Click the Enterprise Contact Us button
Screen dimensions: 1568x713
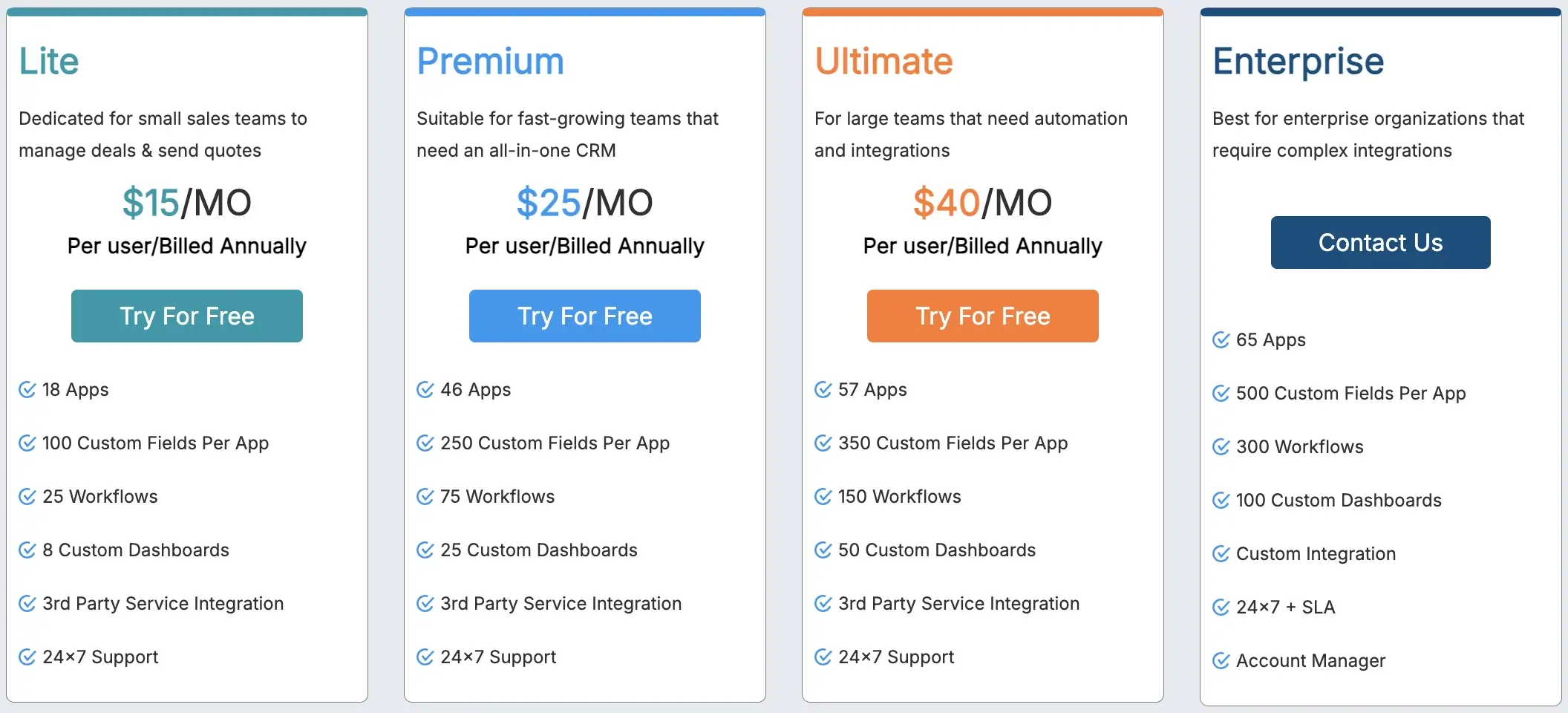coord(1381,242)
